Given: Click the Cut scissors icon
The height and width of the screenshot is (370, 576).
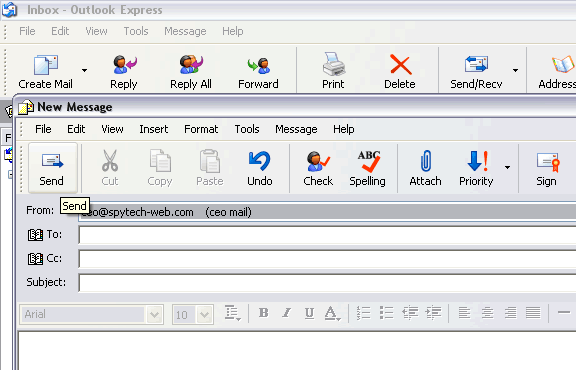Looking at the screenshot, I should (110, 161).
